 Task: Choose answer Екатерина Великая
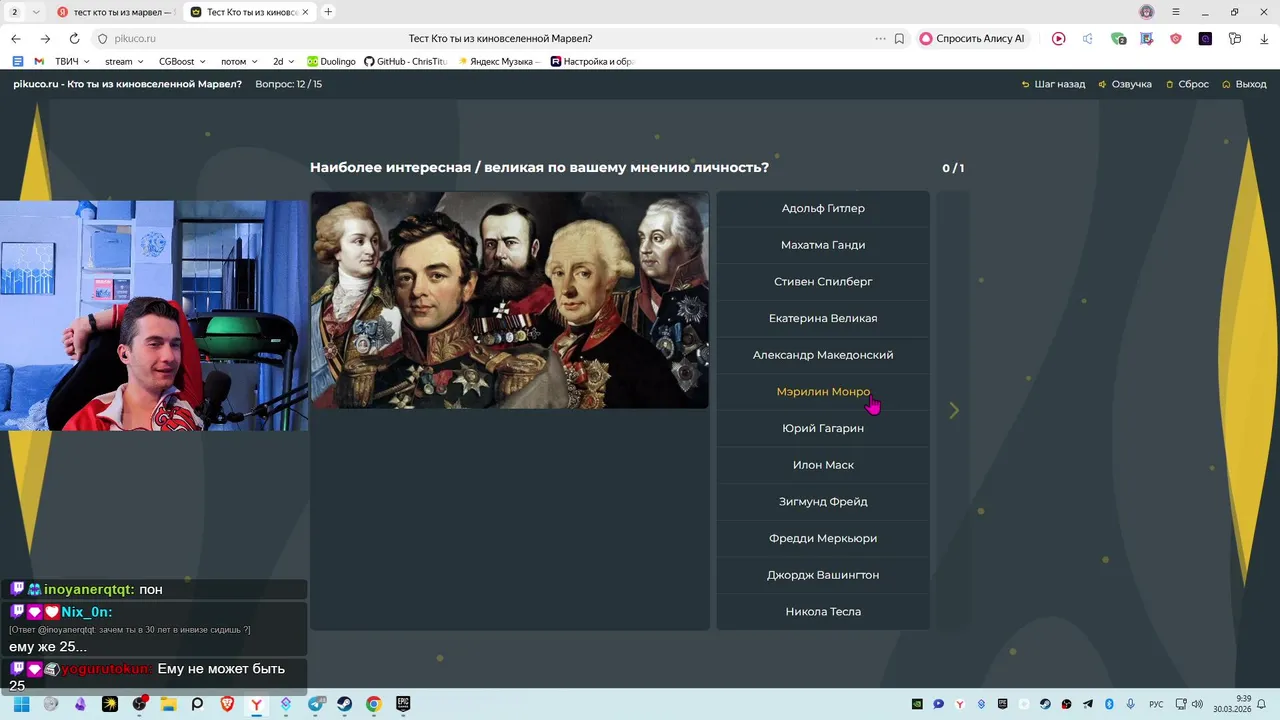[823, 318]
